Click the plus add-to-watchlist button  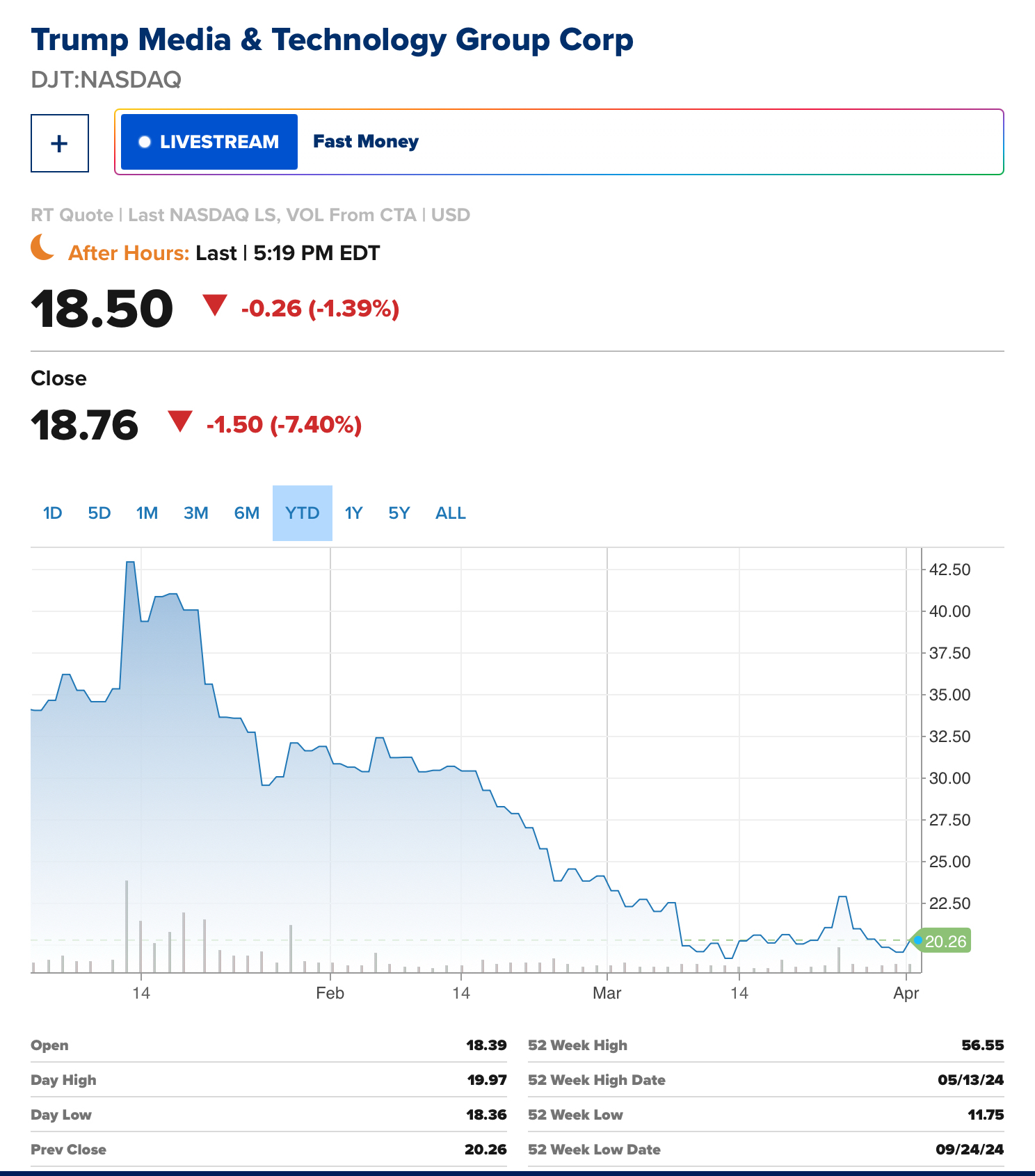(60, 143)
